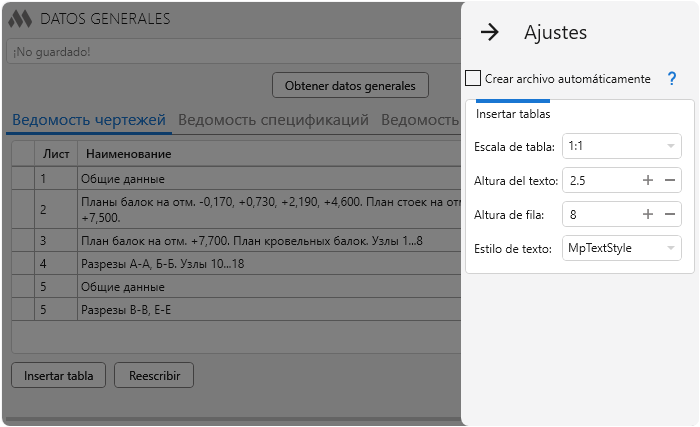Click the blue help question mark icon
The height and width of the screenshot is (427, 700).
672,79
